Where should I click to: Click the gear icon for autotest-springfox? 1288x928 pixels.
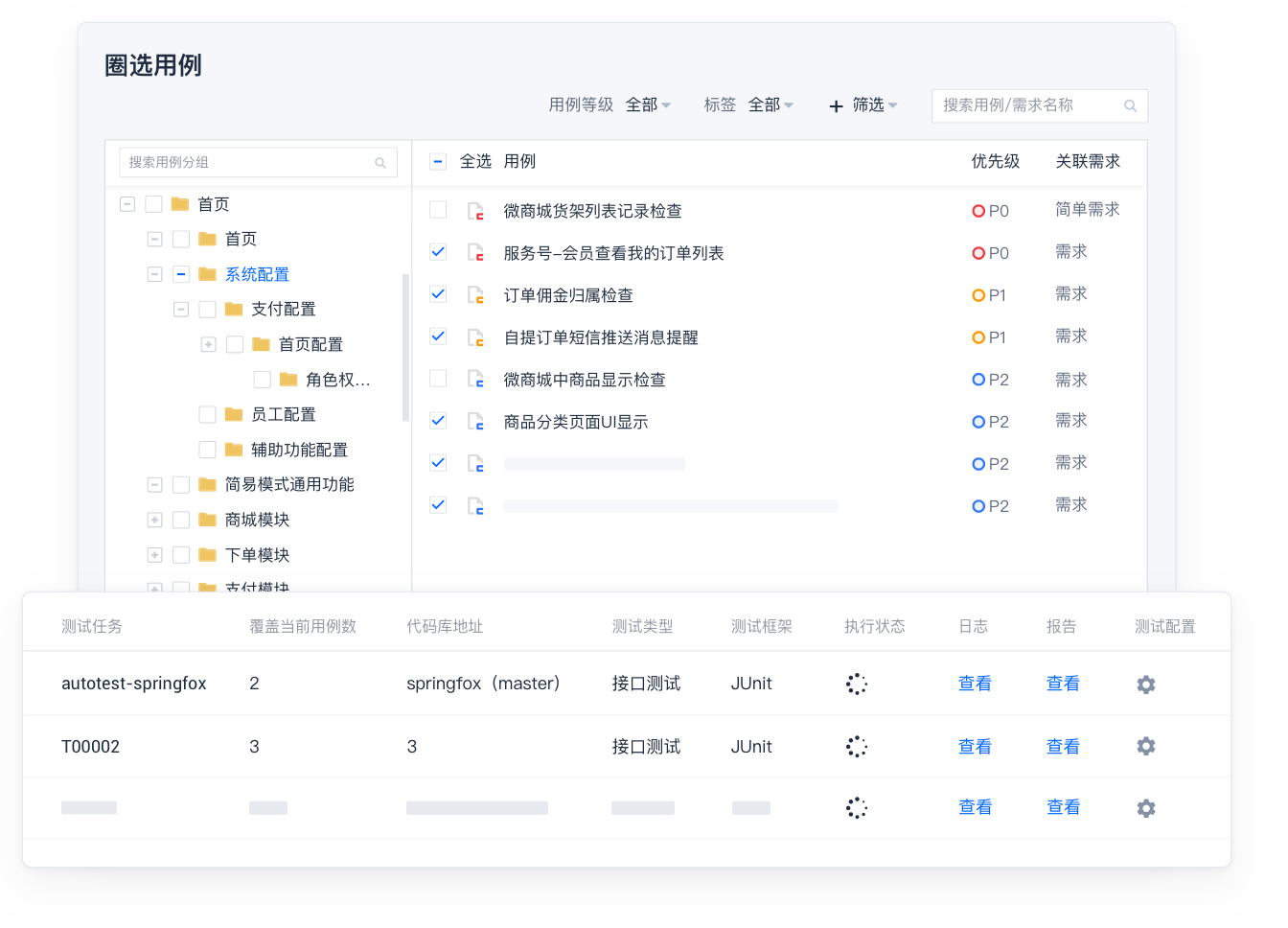click(1145, 684)
